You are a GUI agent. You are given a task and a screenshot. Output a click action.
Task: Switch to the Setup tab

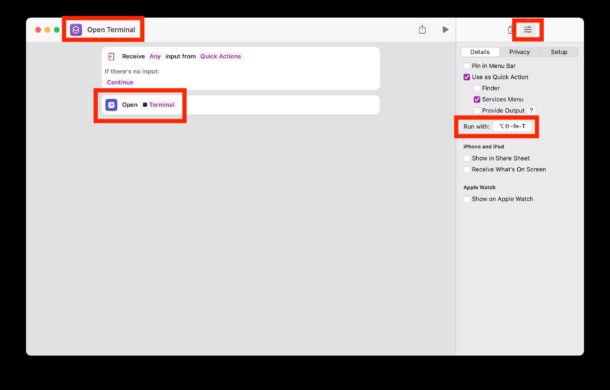pyautogui.click(x=559, y=52)
